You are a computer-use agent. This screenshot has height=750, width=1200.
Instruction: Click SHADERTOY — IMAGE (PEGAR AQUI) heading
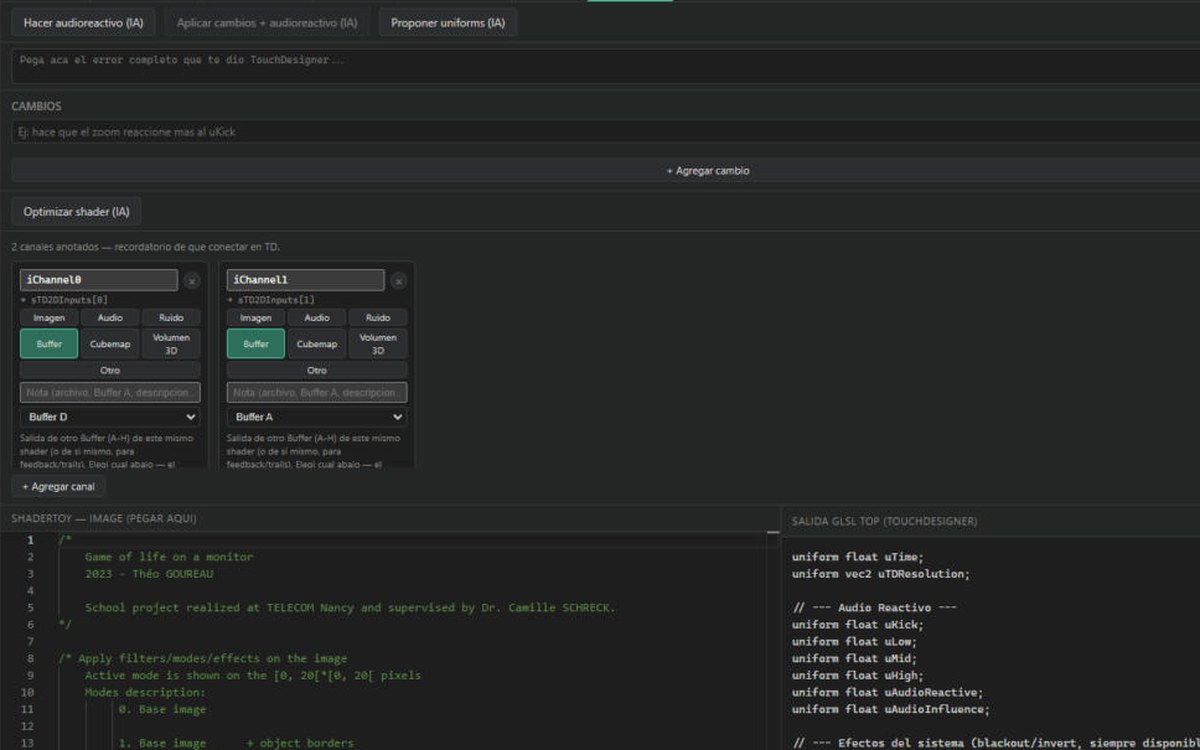(104, 518)
